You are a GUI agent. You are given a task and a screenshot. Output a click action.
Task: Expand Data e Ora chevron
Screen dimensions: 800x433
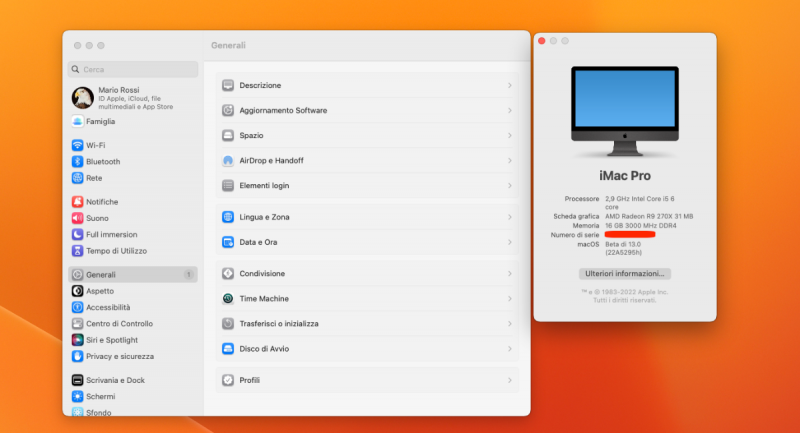tap(510, 242)
